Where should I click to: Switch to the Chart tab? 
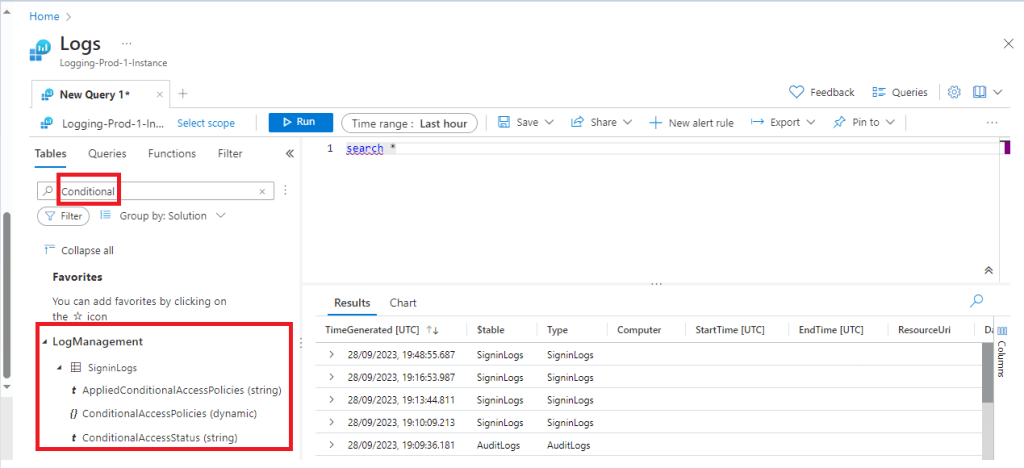pyautogui.click(x=403, y=303)
